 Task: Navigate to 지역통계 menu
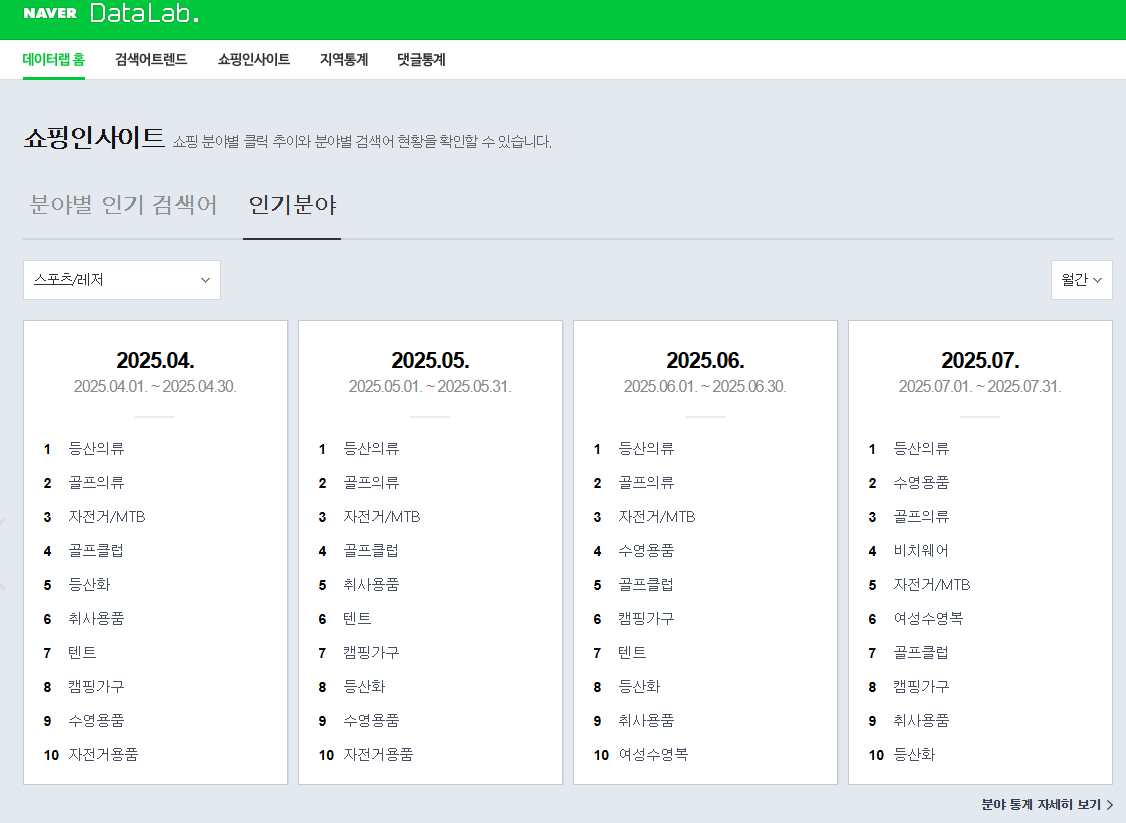coord(344,60)
